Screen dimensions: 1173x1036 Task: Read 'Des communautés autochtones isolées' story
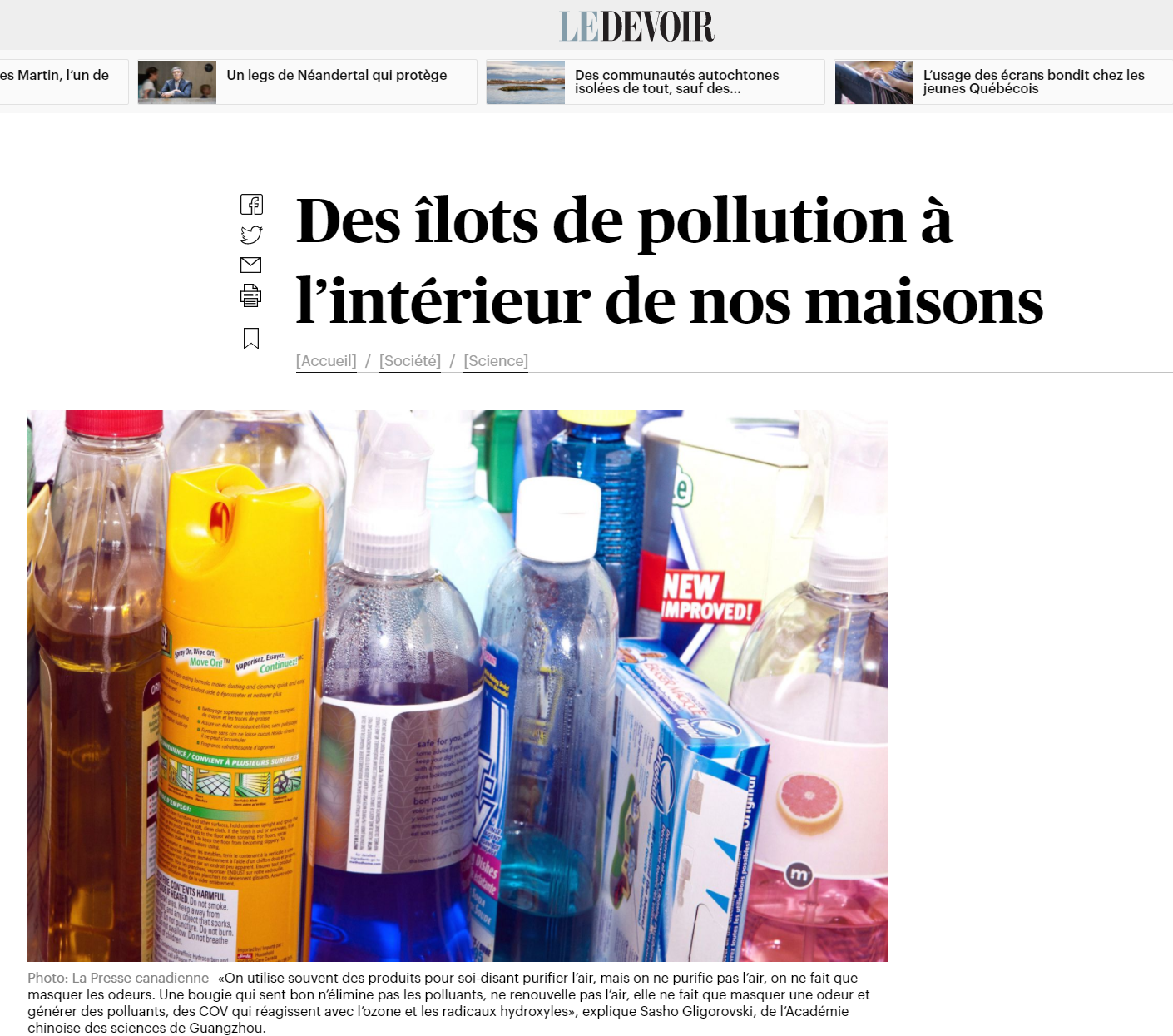(677, 82)
